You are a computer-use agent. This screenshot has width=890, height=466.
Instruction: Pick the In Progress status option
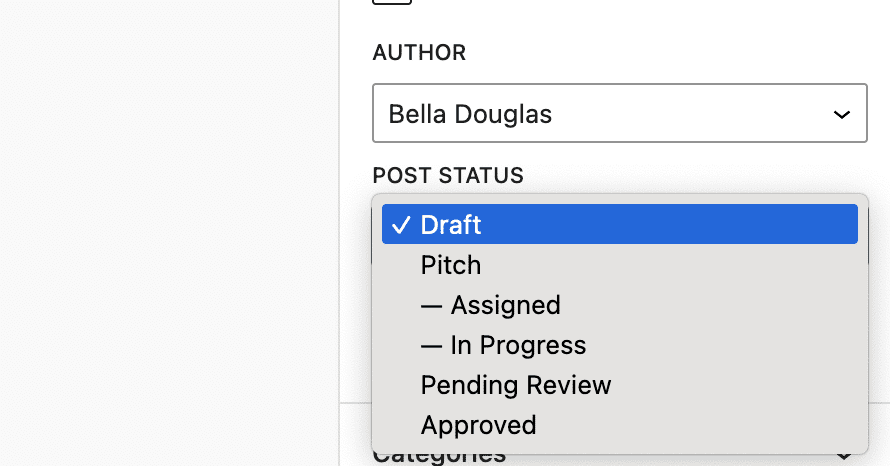pos(518,345)
